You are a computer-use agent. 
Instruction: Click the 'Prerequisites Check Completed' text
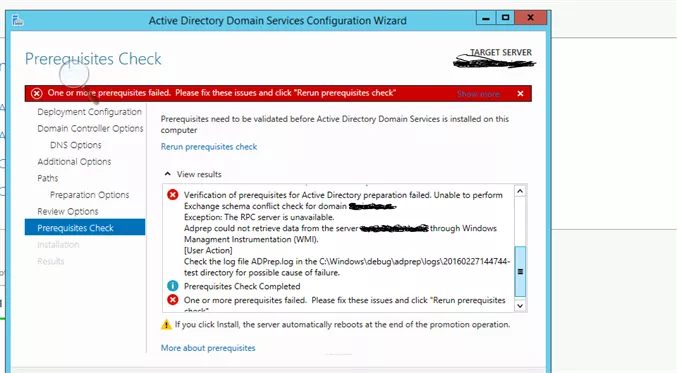tap(242, 286)
